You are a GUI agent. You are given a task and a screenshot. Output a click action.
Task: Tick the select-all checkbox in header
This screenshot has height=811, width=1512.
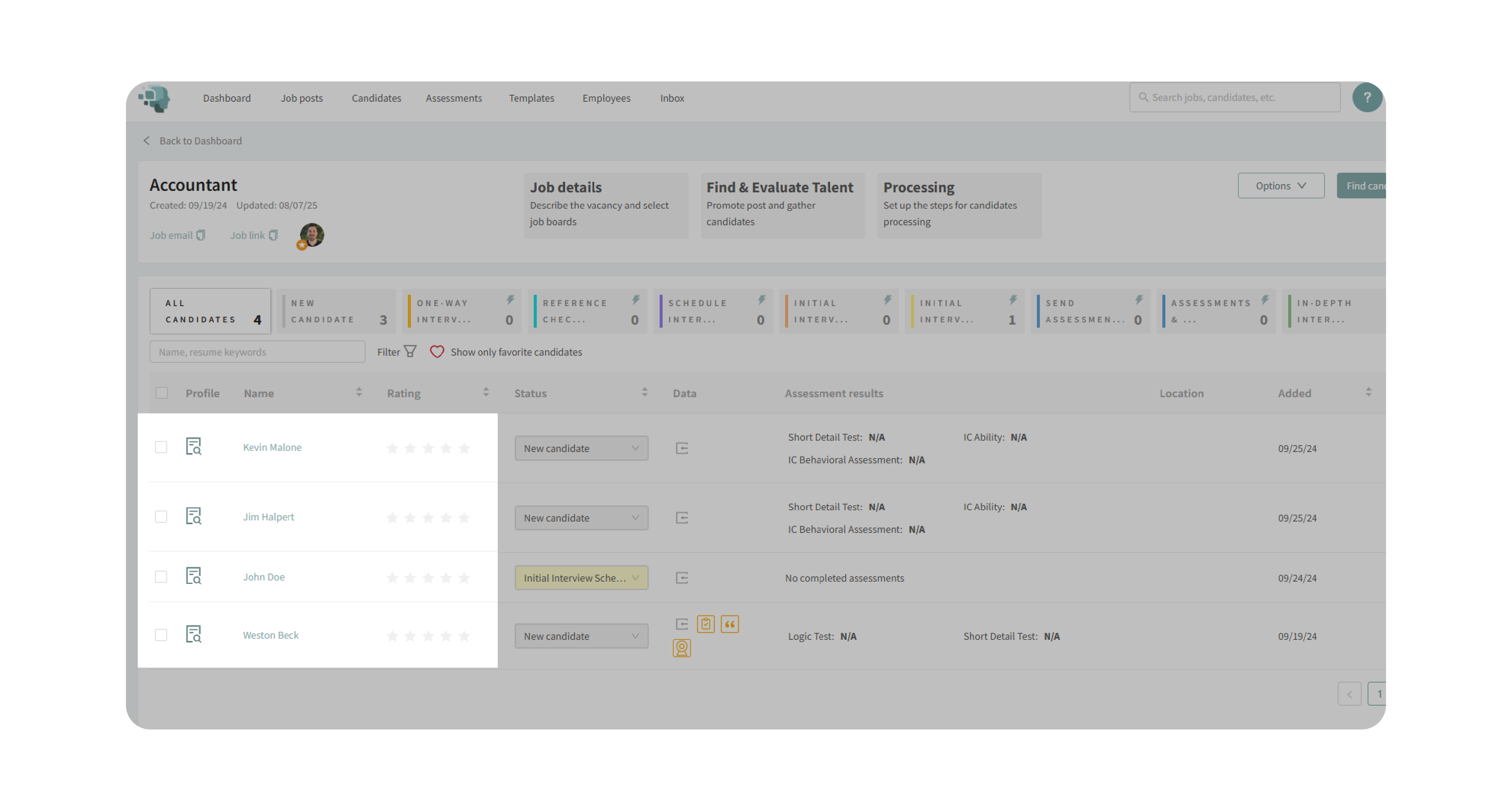coord(161,393)
